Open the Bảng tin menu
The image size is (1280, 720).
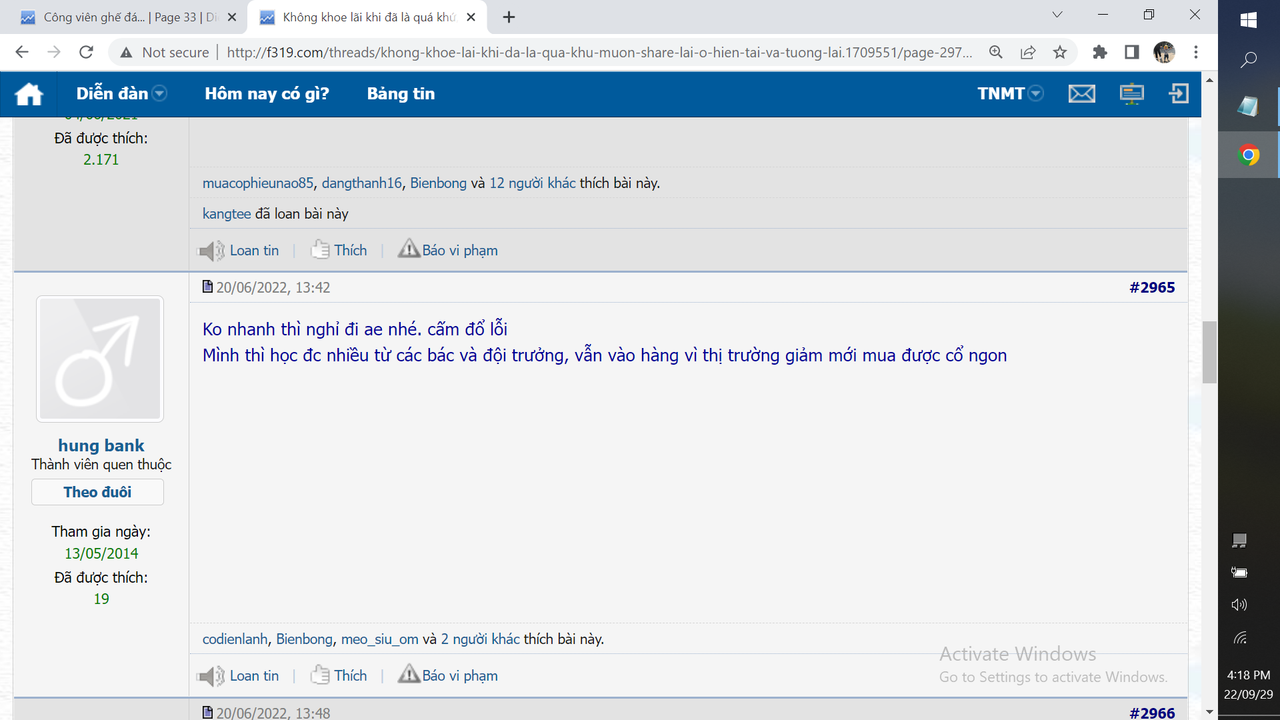point(401,94)
